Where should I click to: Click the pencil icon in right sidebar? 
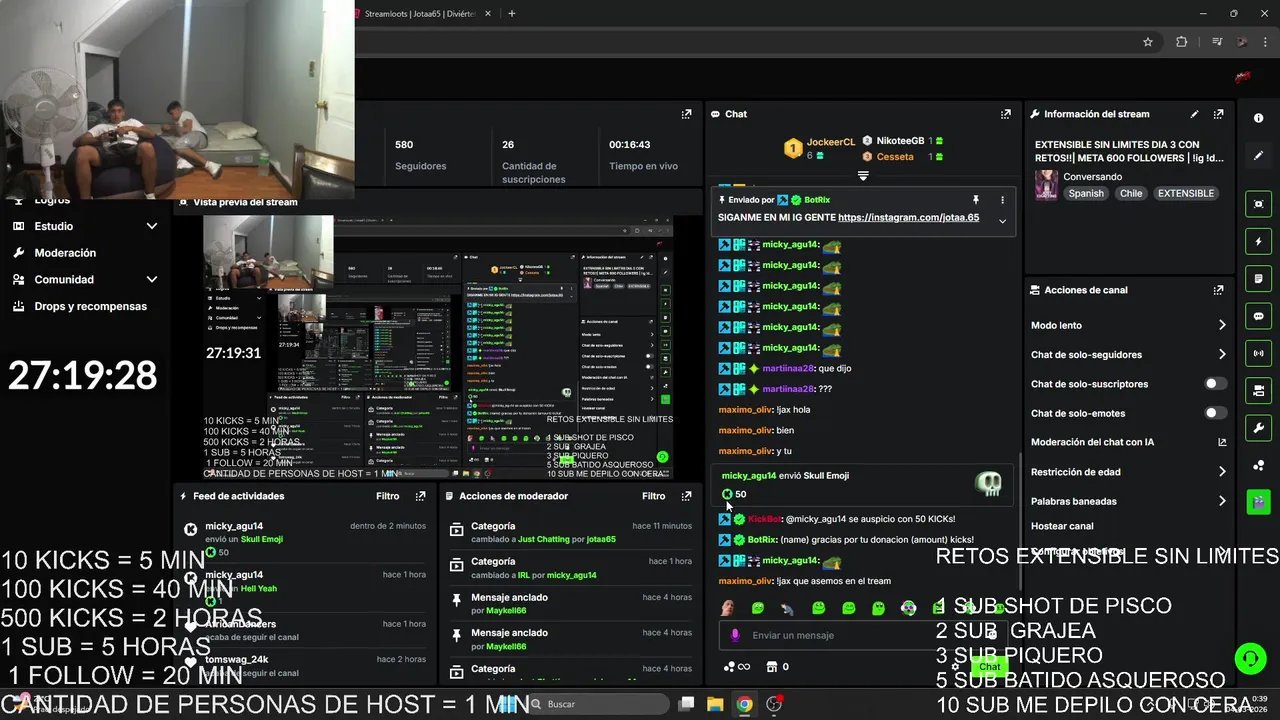[1258, 156]
